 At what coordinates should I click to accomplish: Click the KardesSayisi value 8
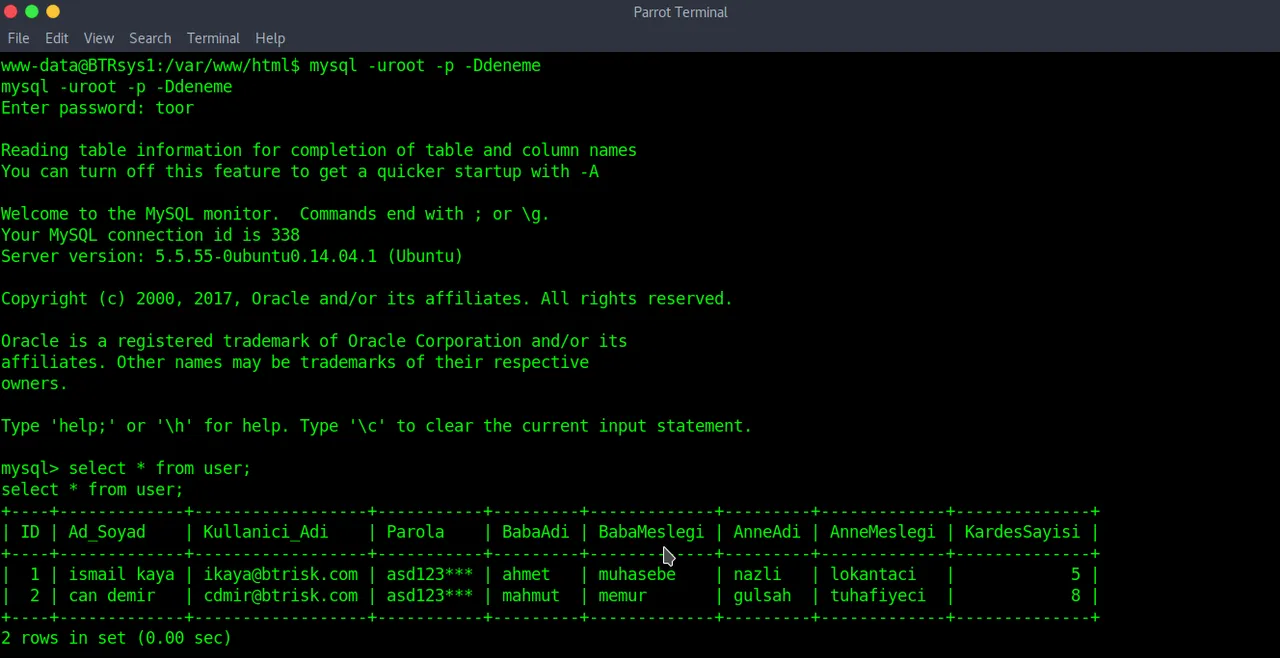pyautogui.click(x=1075, y=595)
